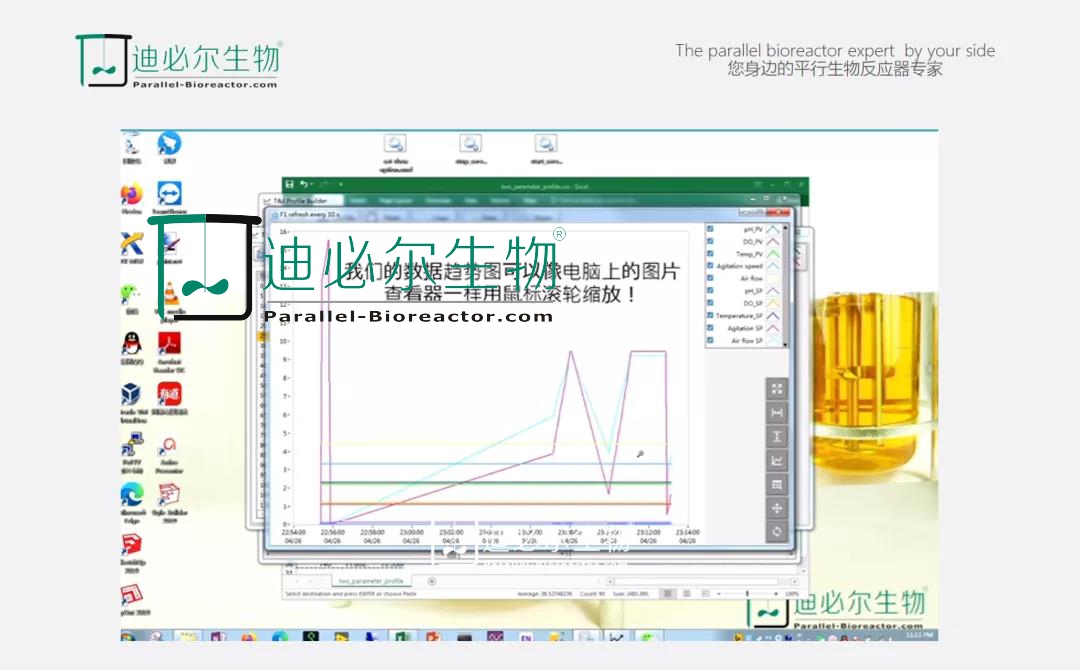Toggle the Temperature_SP trace checkbox
The image size is (1080, 670).
pyautogui.click(x=710, y=315)
